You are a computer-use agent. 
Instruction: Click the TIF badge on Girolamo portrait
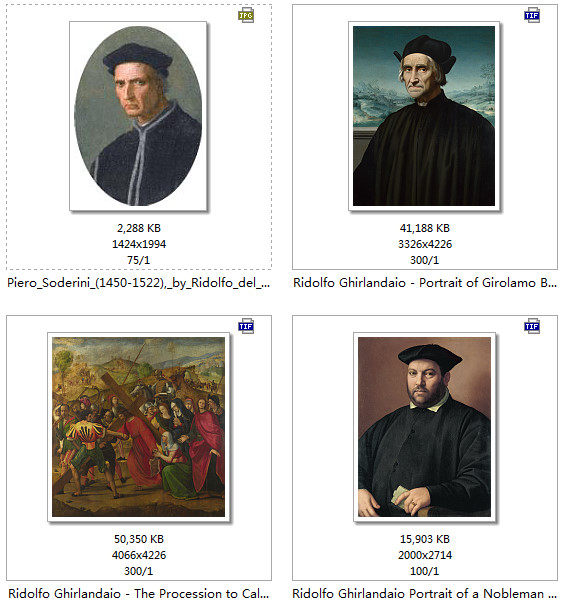(532, 15)
